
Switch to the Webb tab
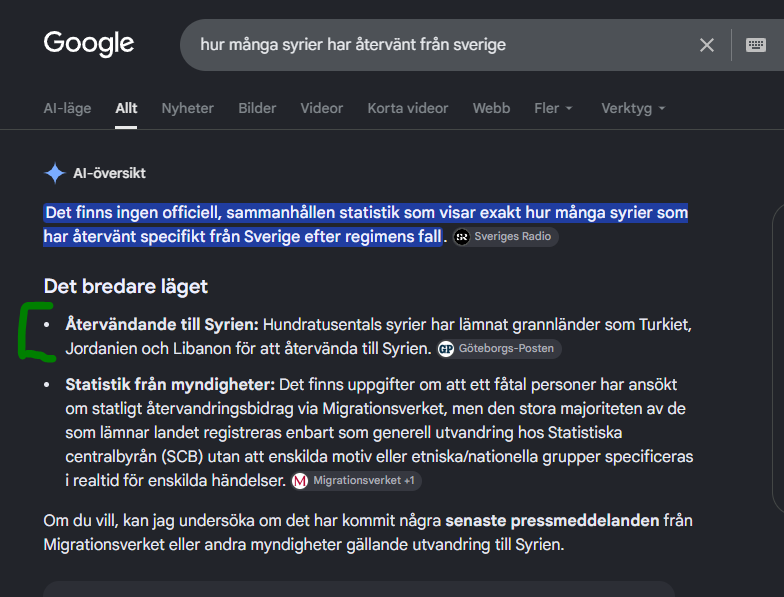click(x=492, y=108)
